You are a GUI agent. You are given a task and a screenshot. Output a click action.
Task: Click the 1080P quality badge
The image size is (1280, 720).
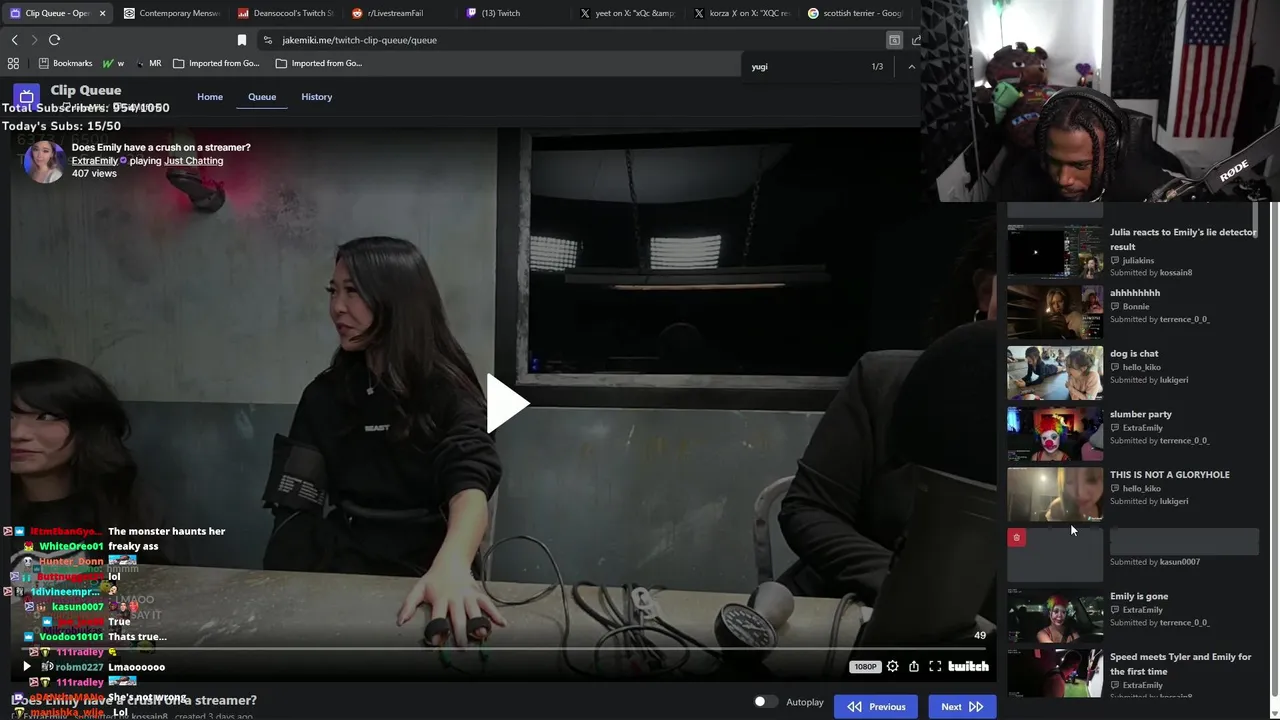(x=865, y=667)
